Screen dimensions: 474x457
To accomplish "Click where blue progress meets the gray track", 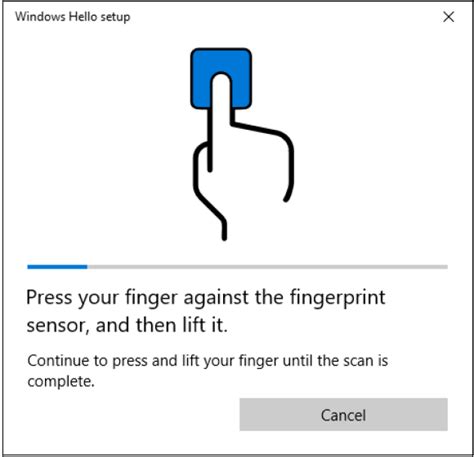I will pos(87,267).
